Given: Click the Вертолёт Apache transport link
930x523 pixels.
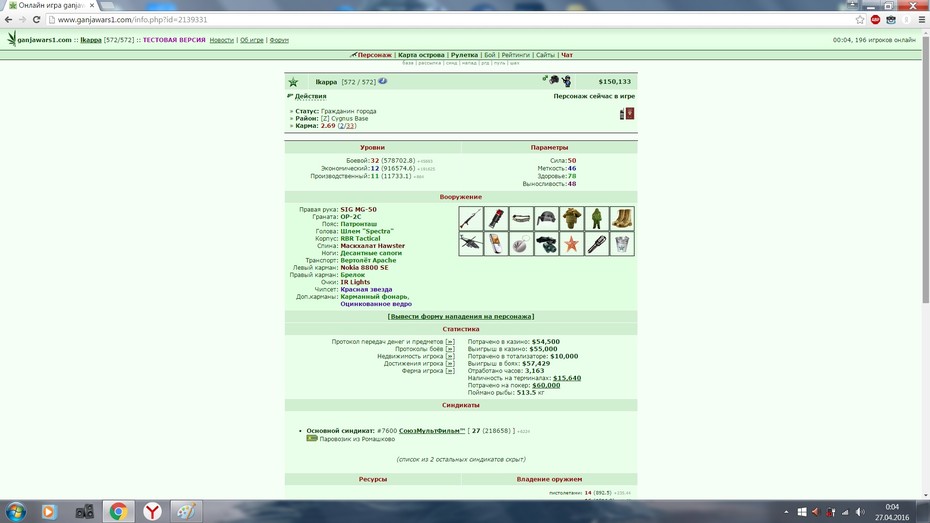Looking at the screenshot, I should click(368, 260).
